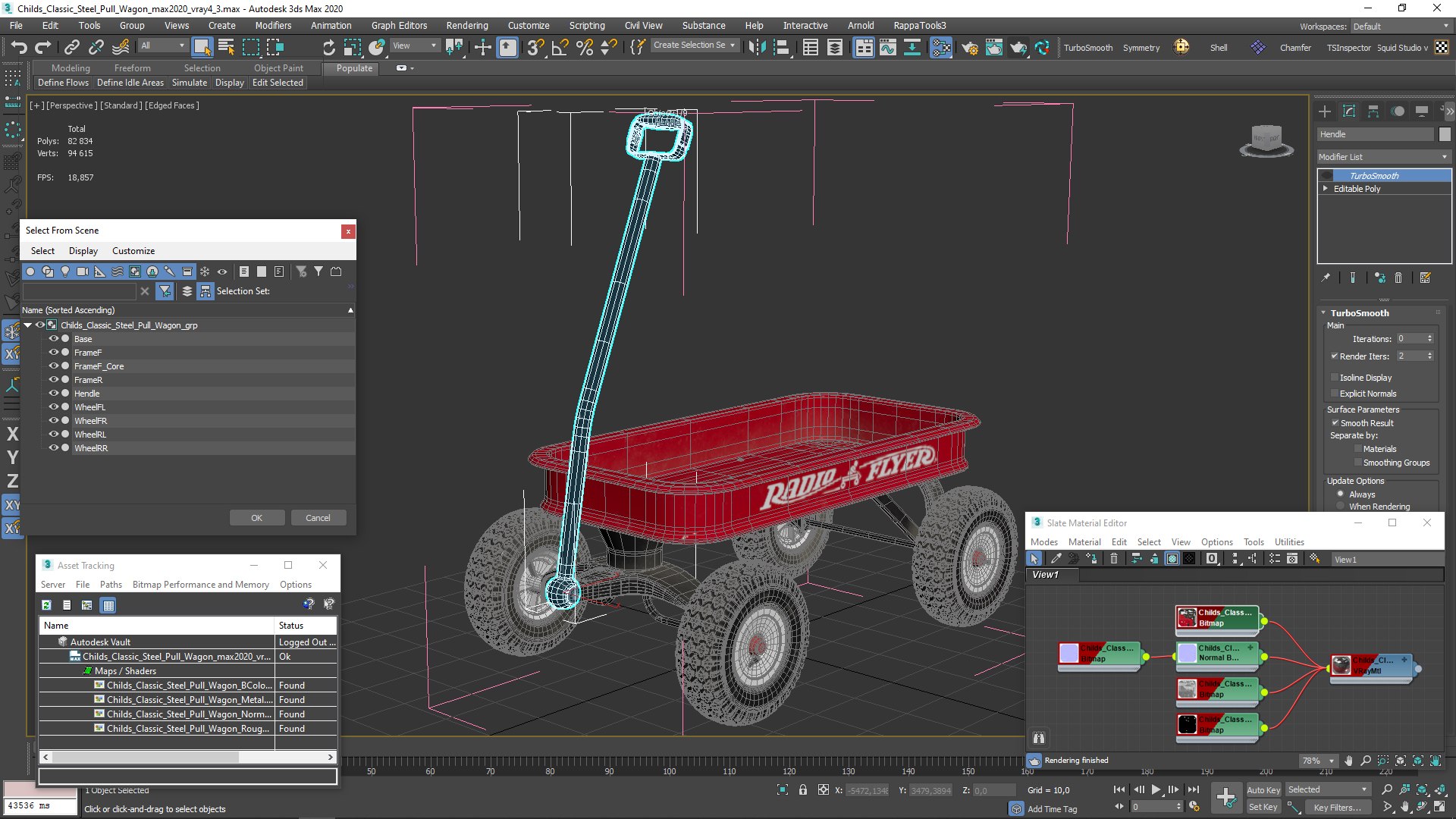Image resolution: width=1456 pixels, height=819 pixels.
Task: Open the Workspaces Default dropdown
Action: (1401, 27)
